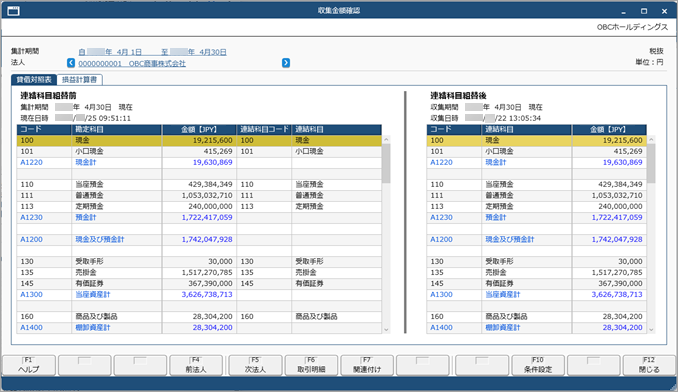Select the 当座預金 row in the right table
Screen dimensions: 678x392
coord(537,185)
